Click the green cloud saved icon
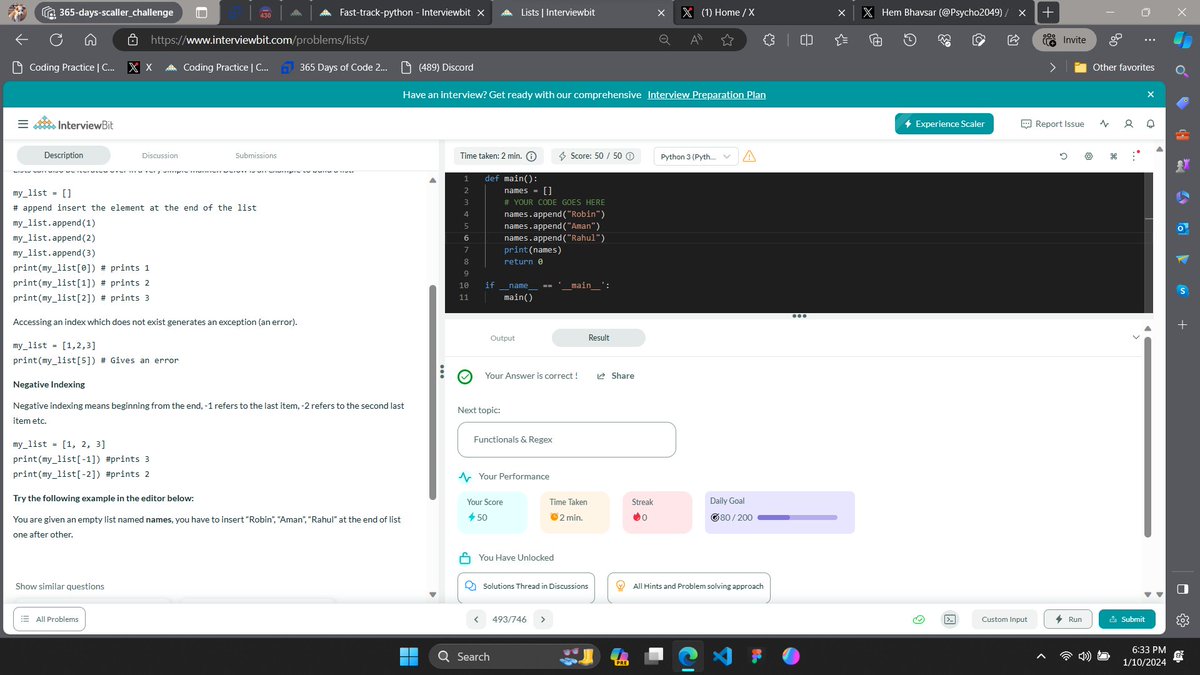The height and width of the screenshot is (675, 1200). click(918, 619)
